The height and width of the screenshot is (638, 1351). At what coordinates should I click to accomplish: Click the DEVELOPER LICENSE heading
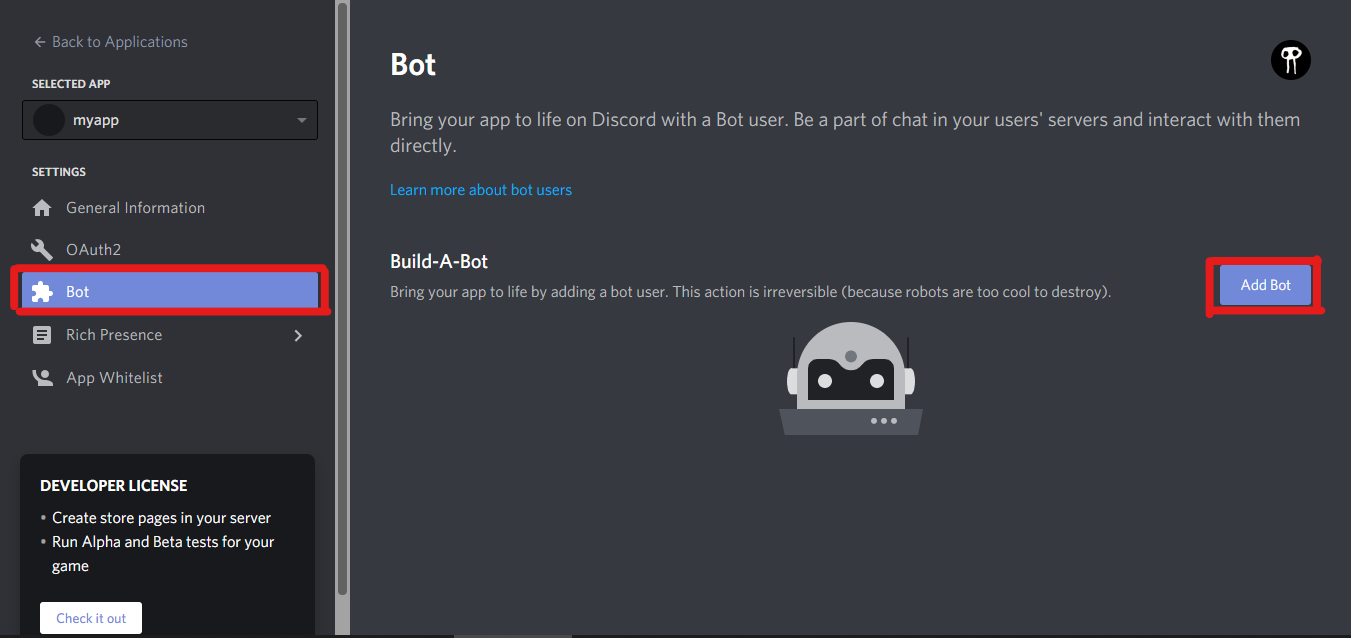(x=114, y=486)
